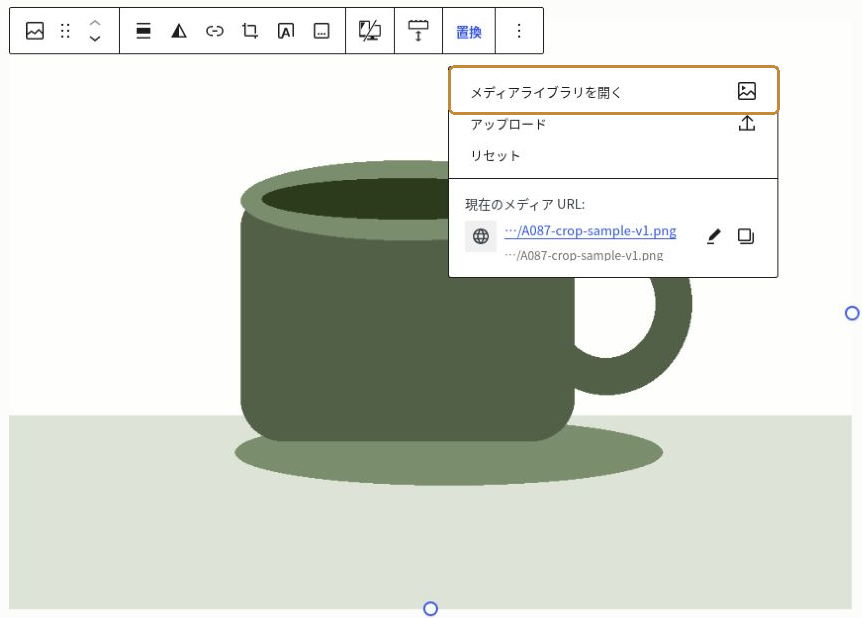Click the upload arrow icon
This screenshot has width=862, height=618.
click(747, 123)
